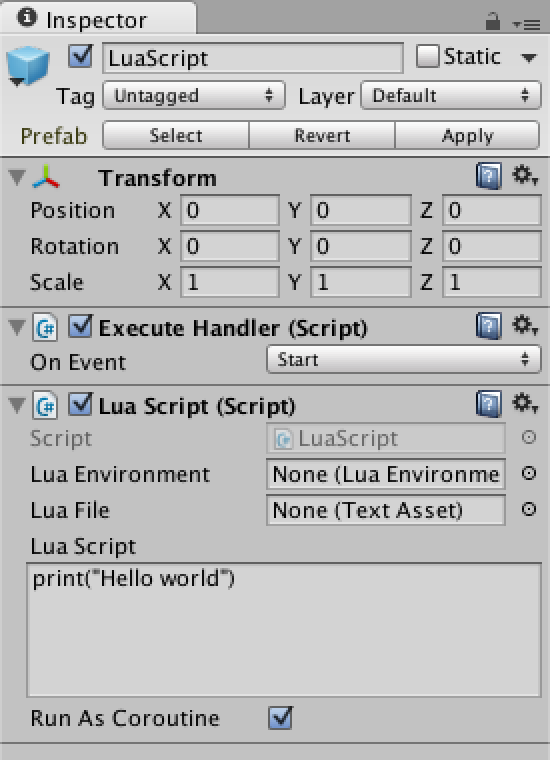550x760 pixels.
Task: Click the Prefab Apply button
Action: (x=467, y=136)
